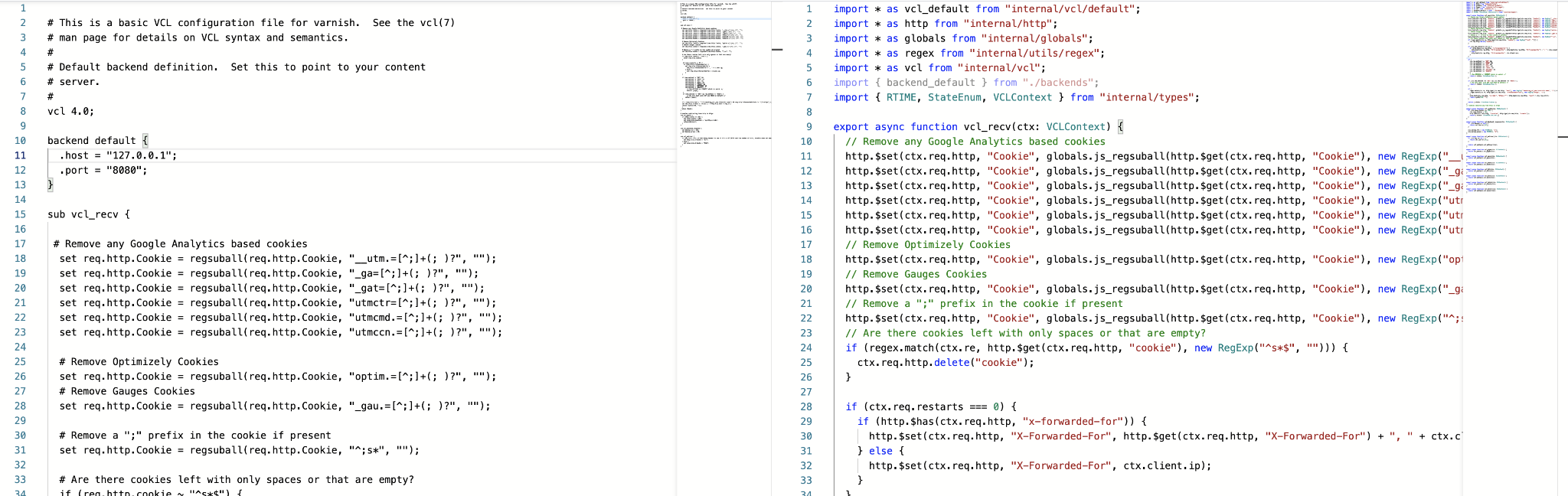Screen dimensions: 1568x496
Task: Place cursor on 'backend default {' line
Action: tap(98, 141)
